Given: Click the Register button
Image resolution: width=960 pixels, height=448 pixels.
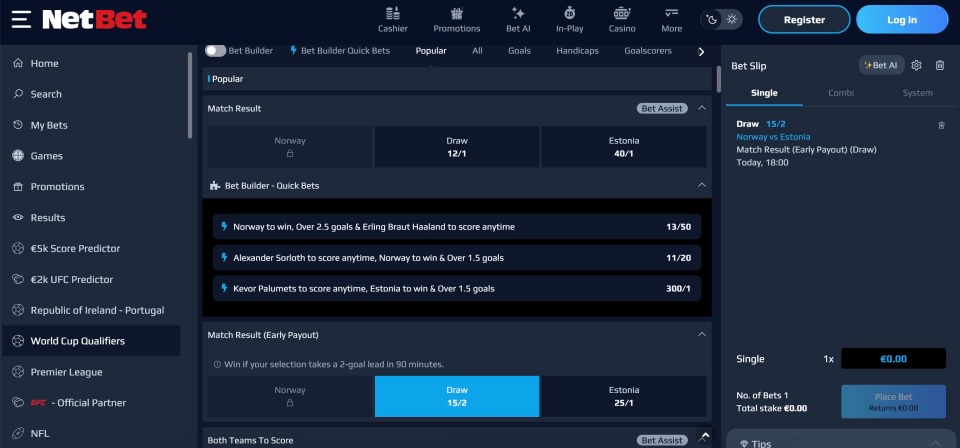Looking at the screenshot, I should [804, 20].
